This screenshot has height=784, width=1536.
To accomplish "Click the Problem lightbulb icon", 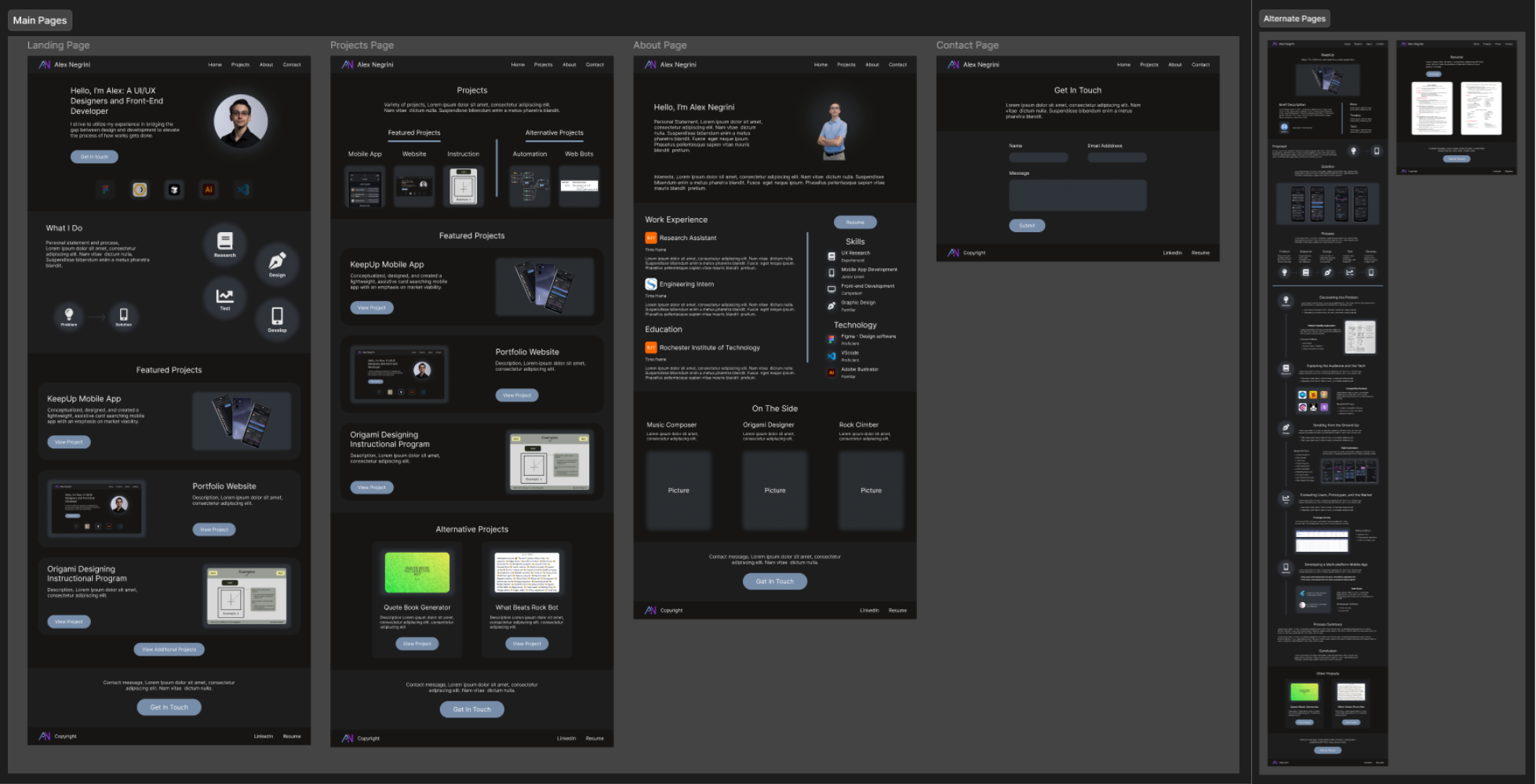I will click(x=69, y=315).
